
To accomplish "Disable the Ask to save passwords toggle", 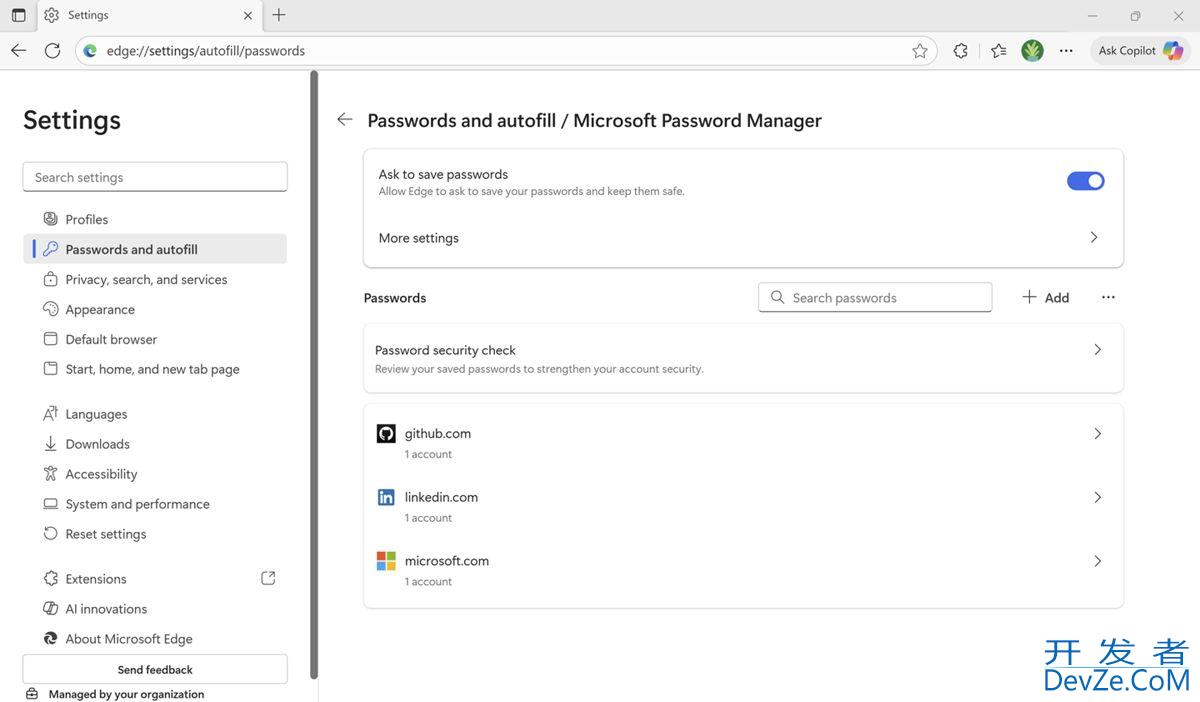I will pyautogui.click(x=1085, y=181).
